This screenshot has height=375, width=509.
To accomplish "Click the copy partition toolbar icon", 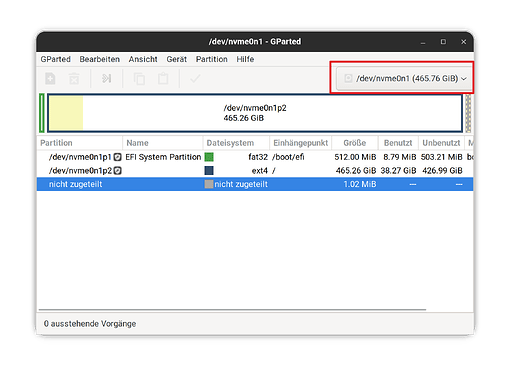I will coord(139,79).
